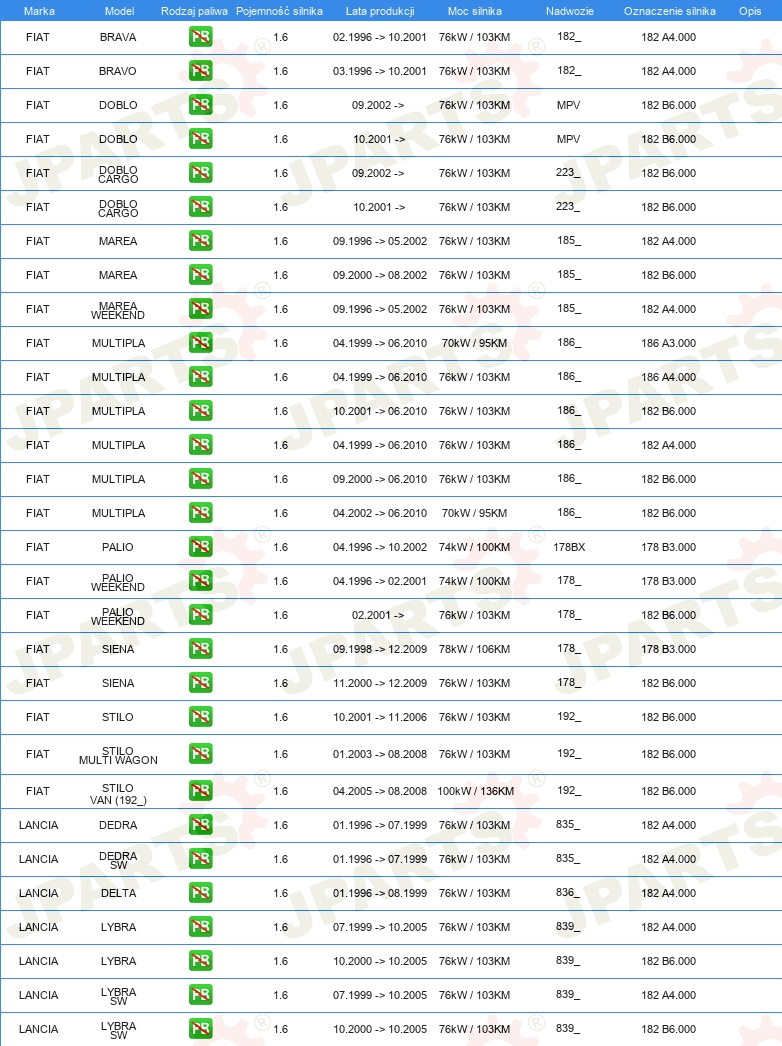Click the 09.1998 -> 12.2009 production years
Image resolution: width=782 pixels, height=1046 pixels.
(380, 650)
